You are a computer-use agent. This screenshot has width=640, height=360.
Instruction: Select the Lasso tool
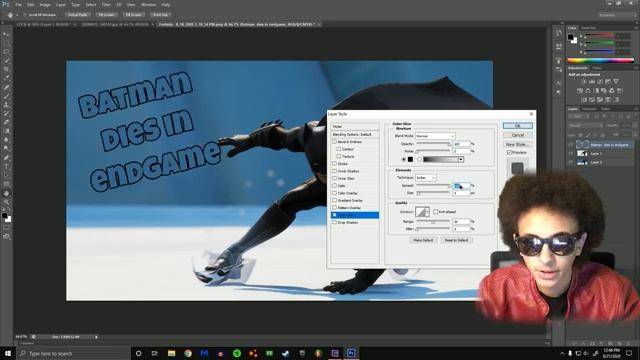coord(6,51)
